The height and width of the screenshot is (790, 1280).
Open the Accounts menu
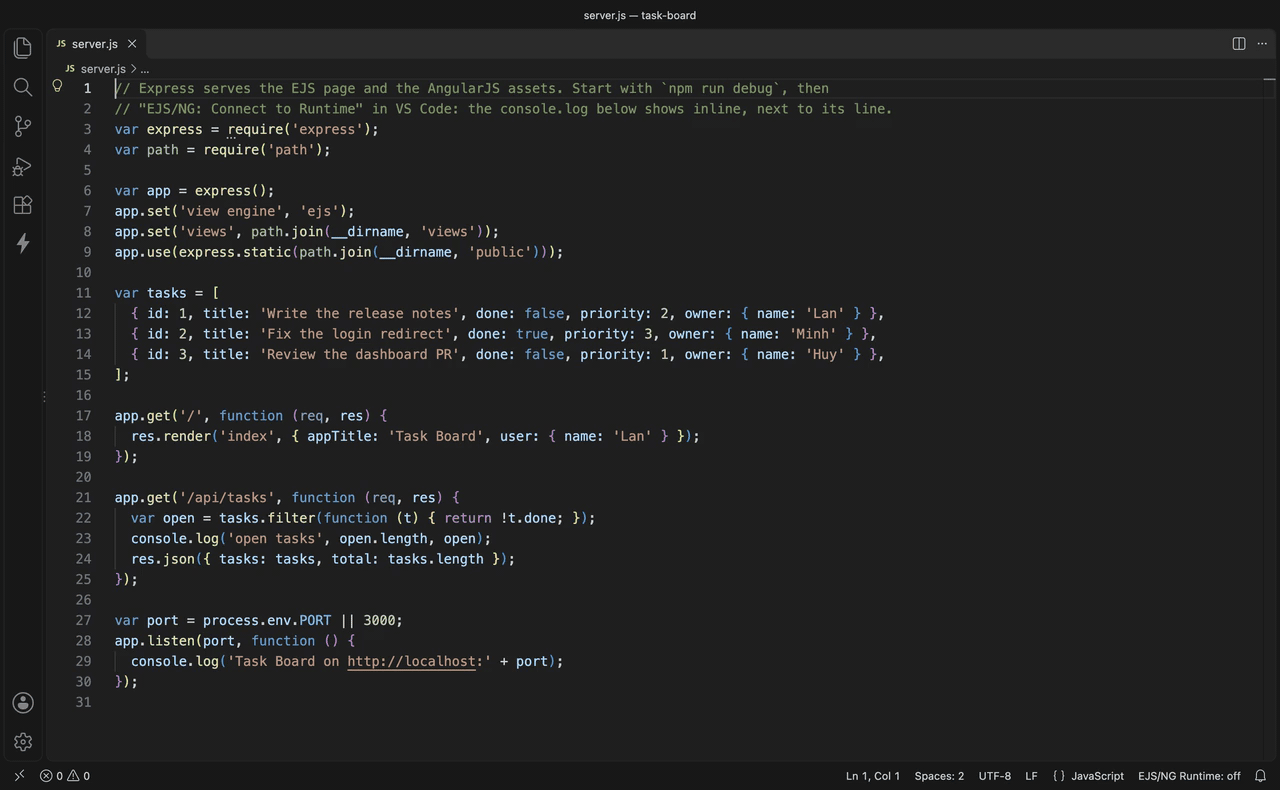coord(22,703)
